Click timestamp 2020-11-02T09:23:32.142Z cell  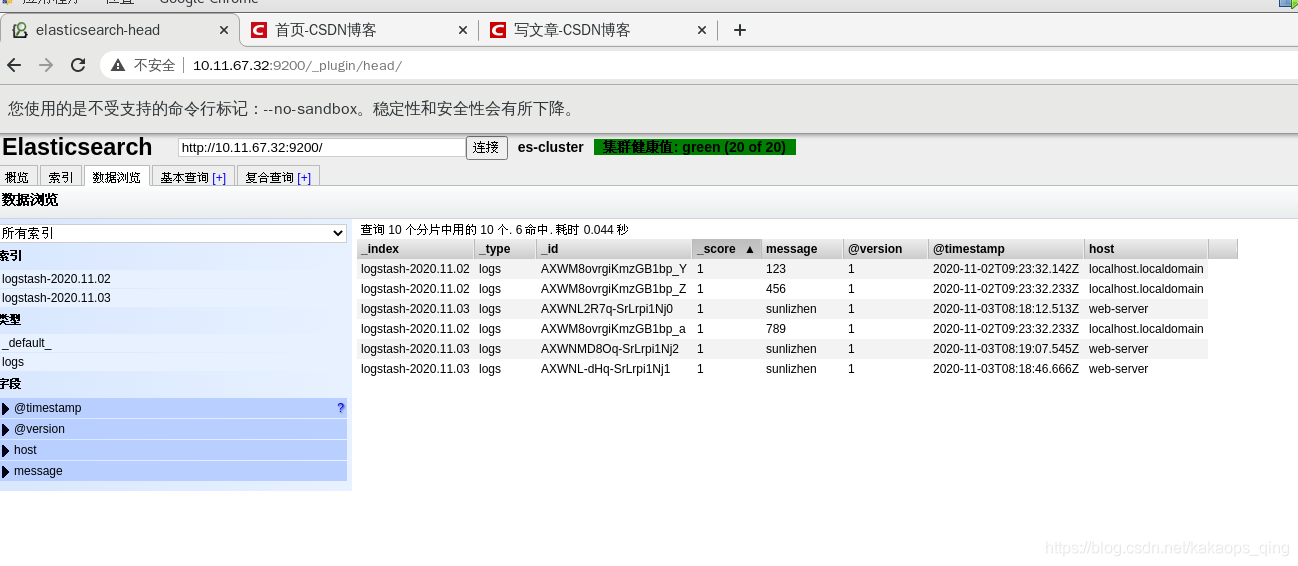[x=1006, y=269]
